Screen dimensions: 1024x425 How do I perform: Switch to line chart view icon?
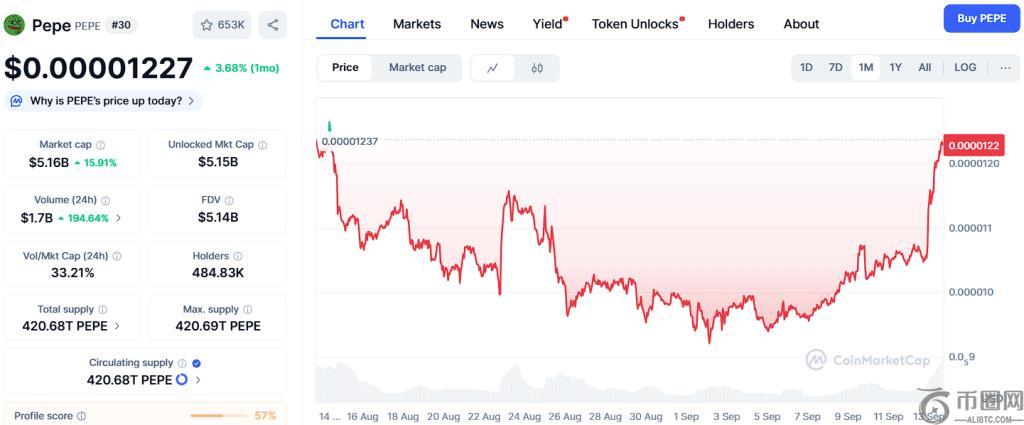click(x=493, y=68)
